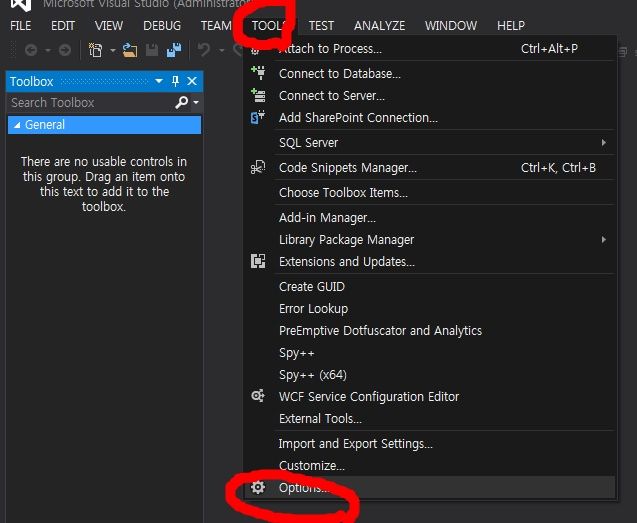Open the Library Package Manager submenu
This screenshot has height=523, width=637.
click(431, 240)
